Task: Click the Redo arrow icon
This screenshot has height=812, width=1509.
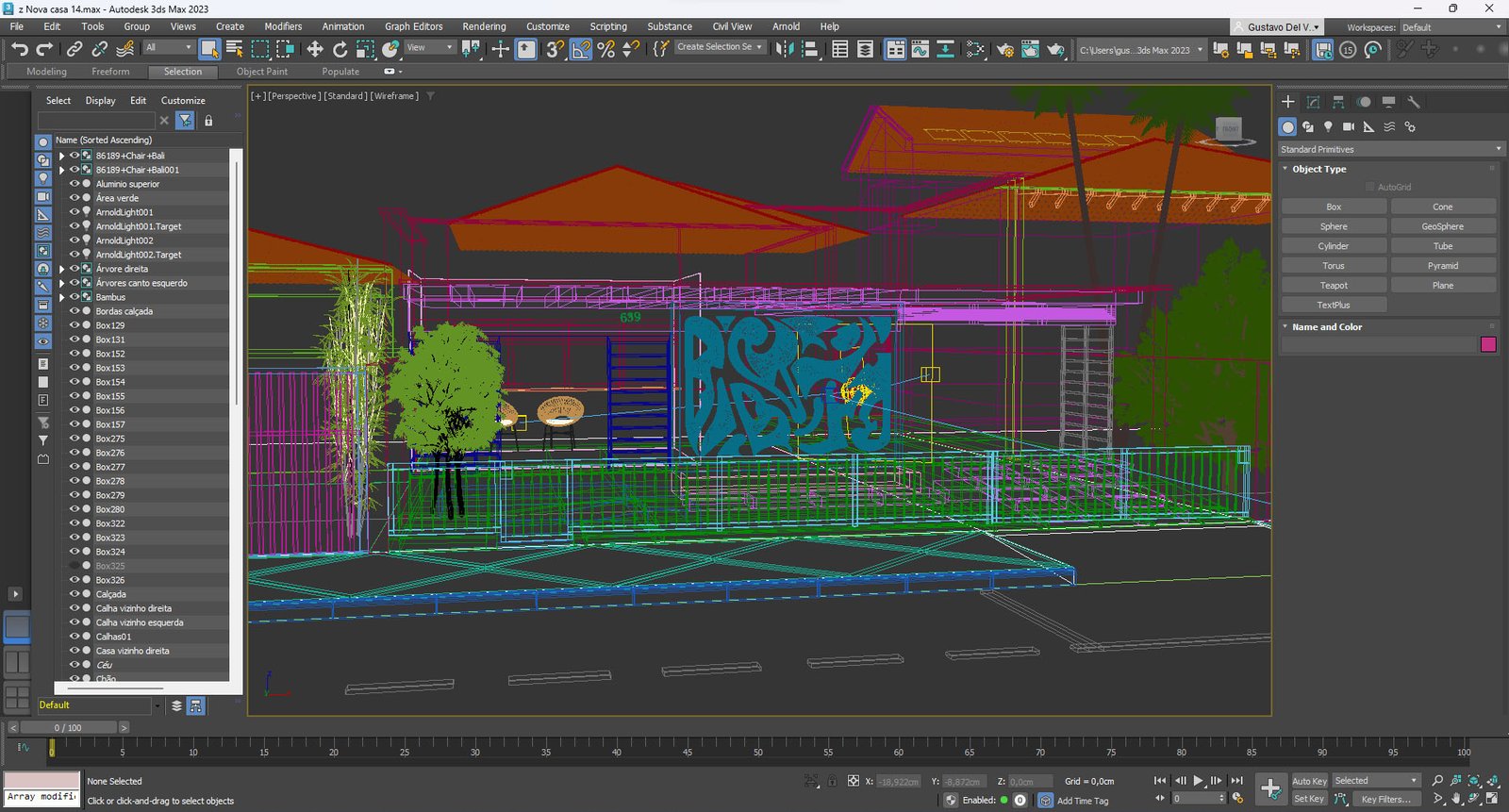Action: (44, 49)
